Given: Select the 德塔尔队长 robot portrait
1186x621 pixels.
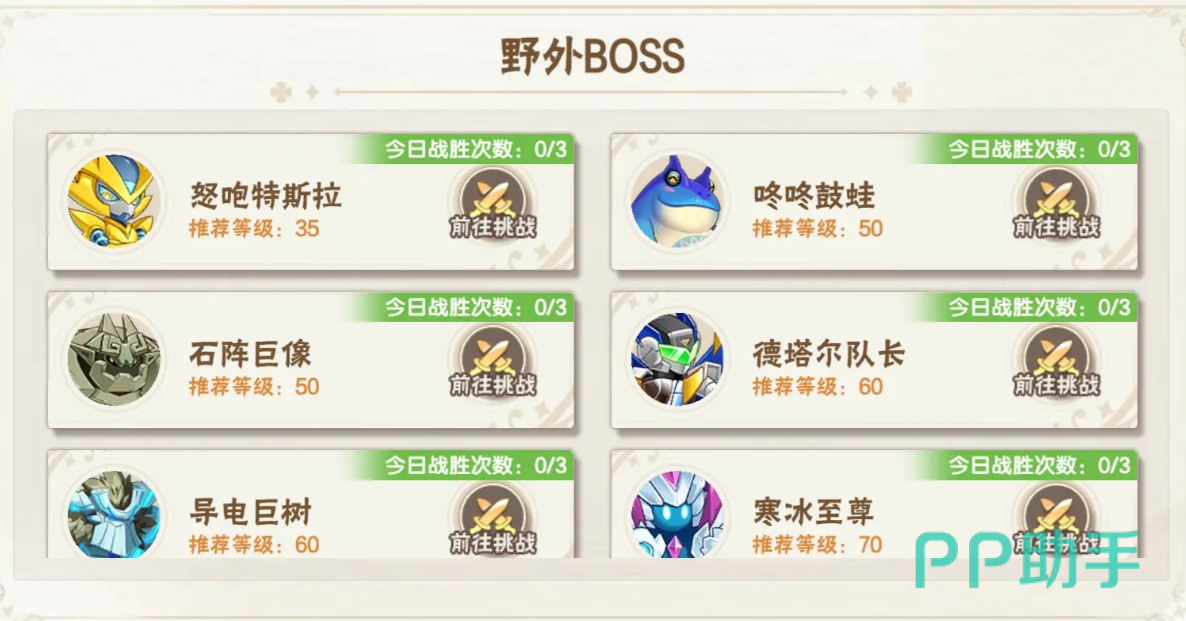Looking at the screenshot, I should pos(677,360).
